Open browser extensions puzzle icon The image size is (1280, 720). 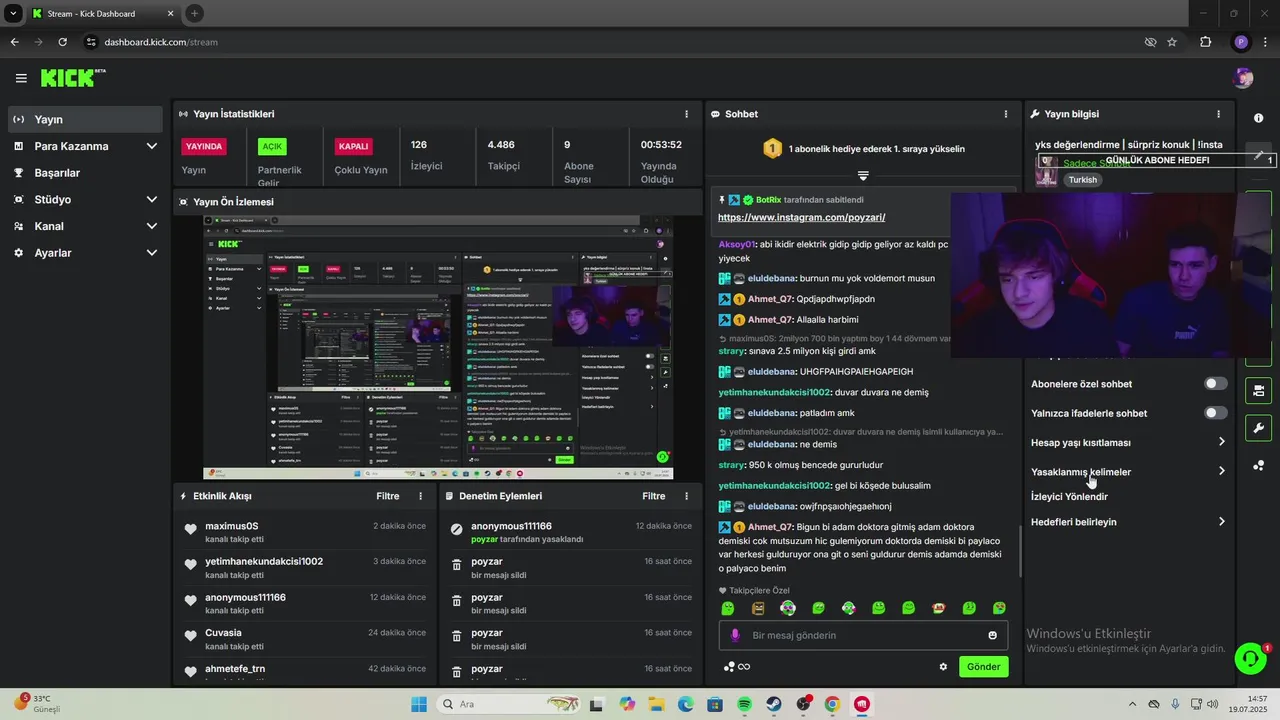1205,42
